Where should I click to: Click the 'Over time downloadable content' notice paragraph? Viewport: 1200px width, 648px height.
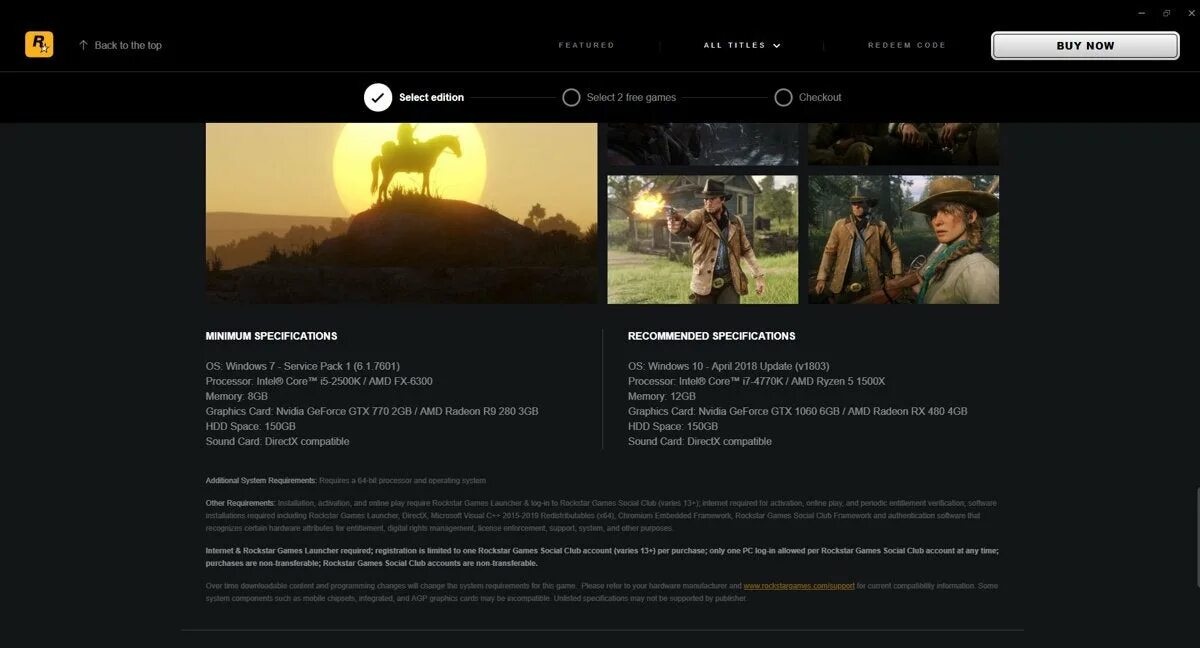[602, 592]
